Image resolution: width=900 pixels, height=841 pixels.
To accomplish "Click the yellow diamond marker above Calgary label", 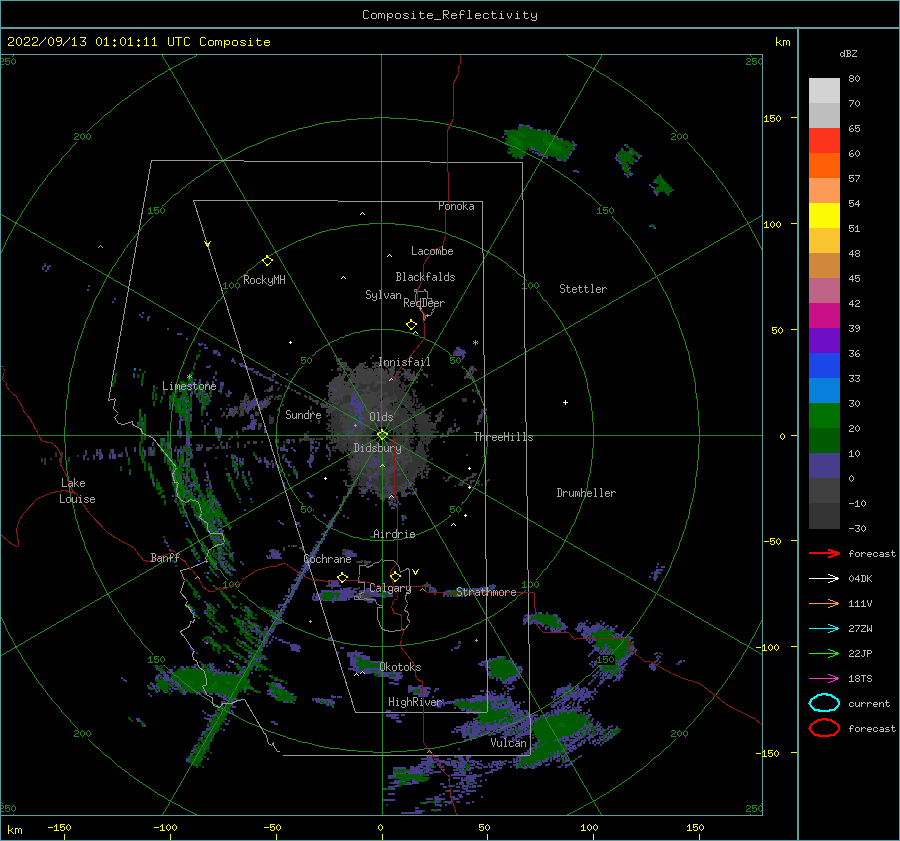I will click(x=395, y=576).
